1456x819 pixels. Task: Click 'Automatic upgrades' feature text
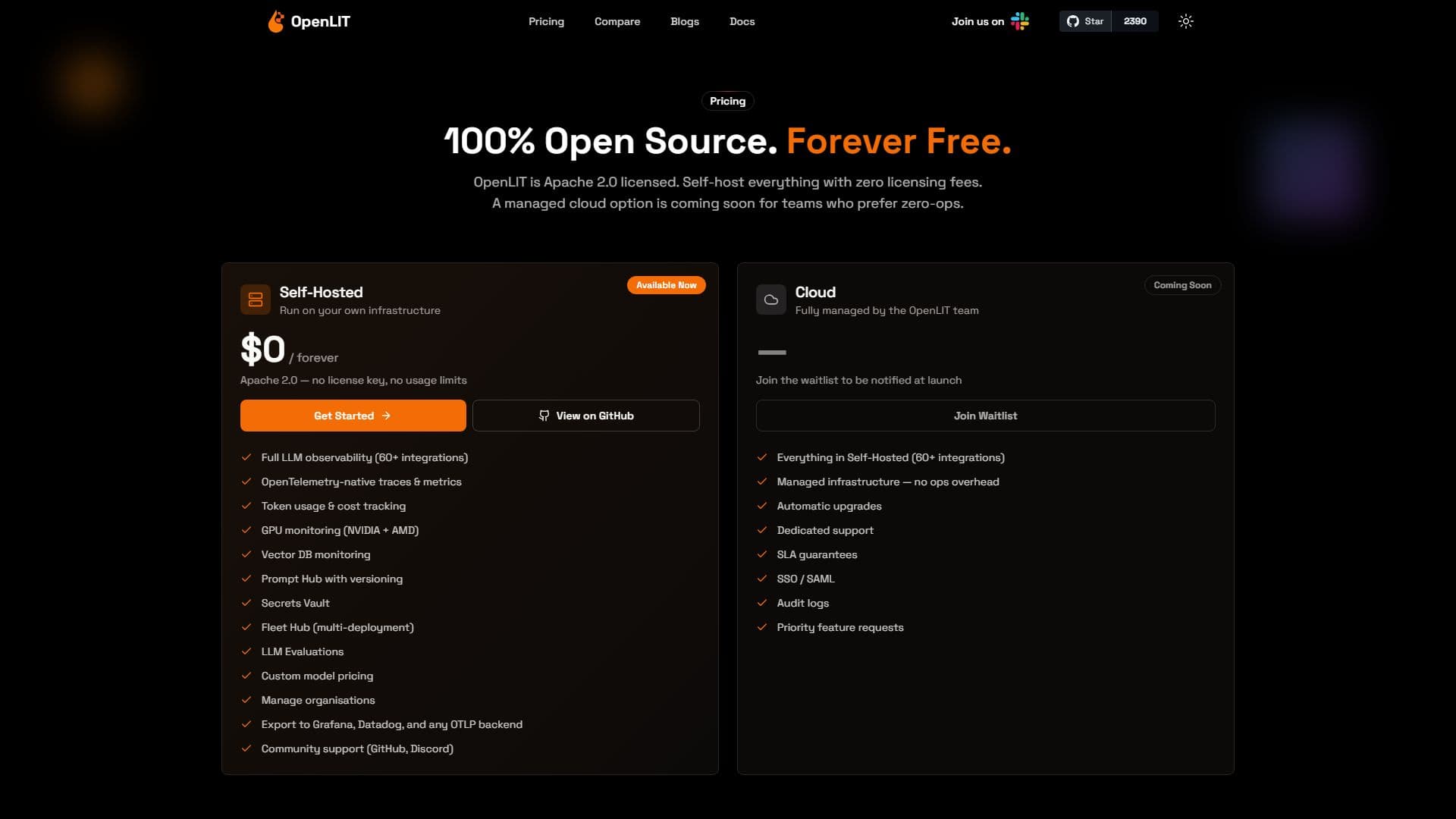pyautogui.click(x=829, y=506)
